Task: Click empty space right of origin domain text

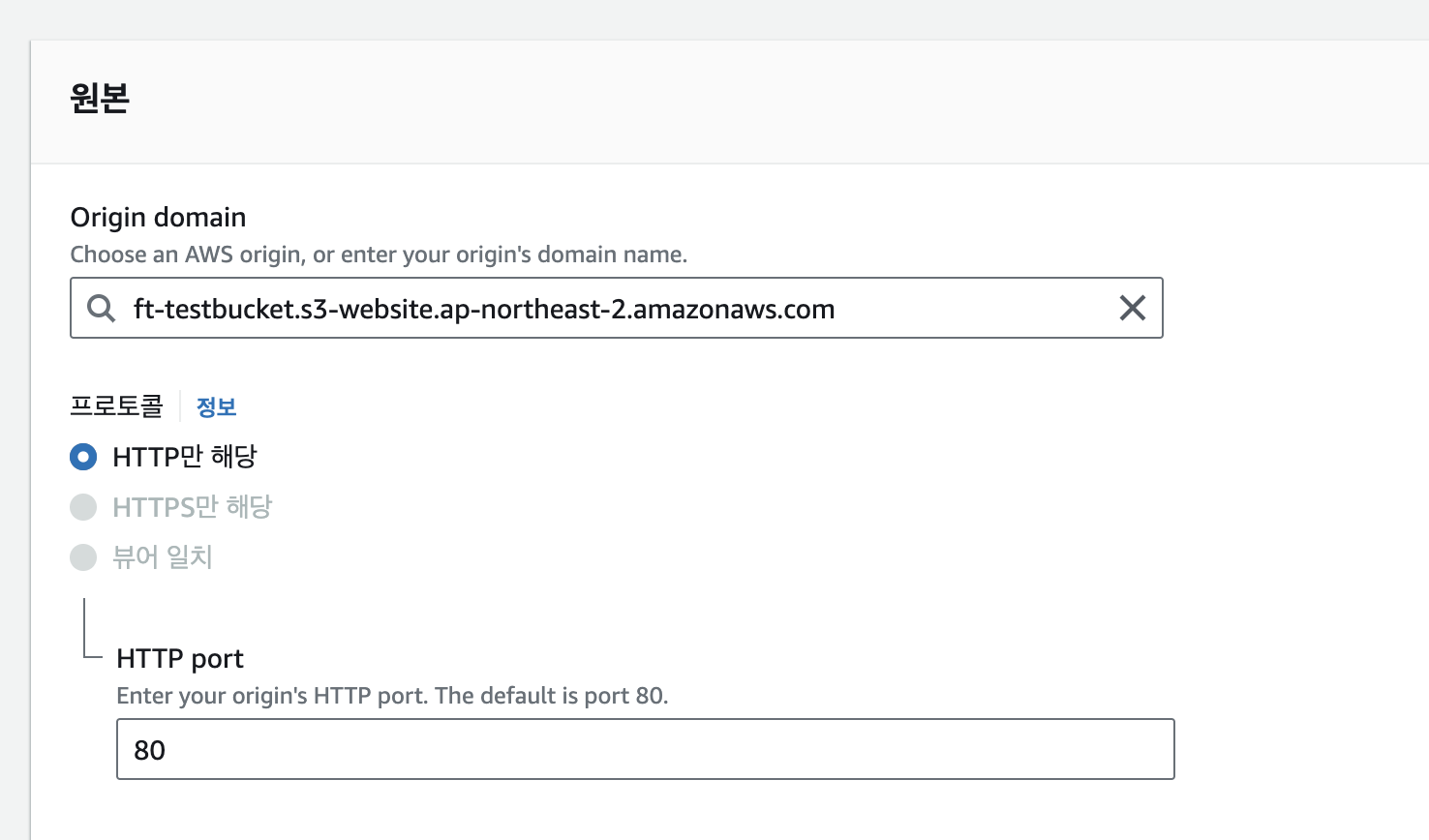Action: (x=973, y=309)
